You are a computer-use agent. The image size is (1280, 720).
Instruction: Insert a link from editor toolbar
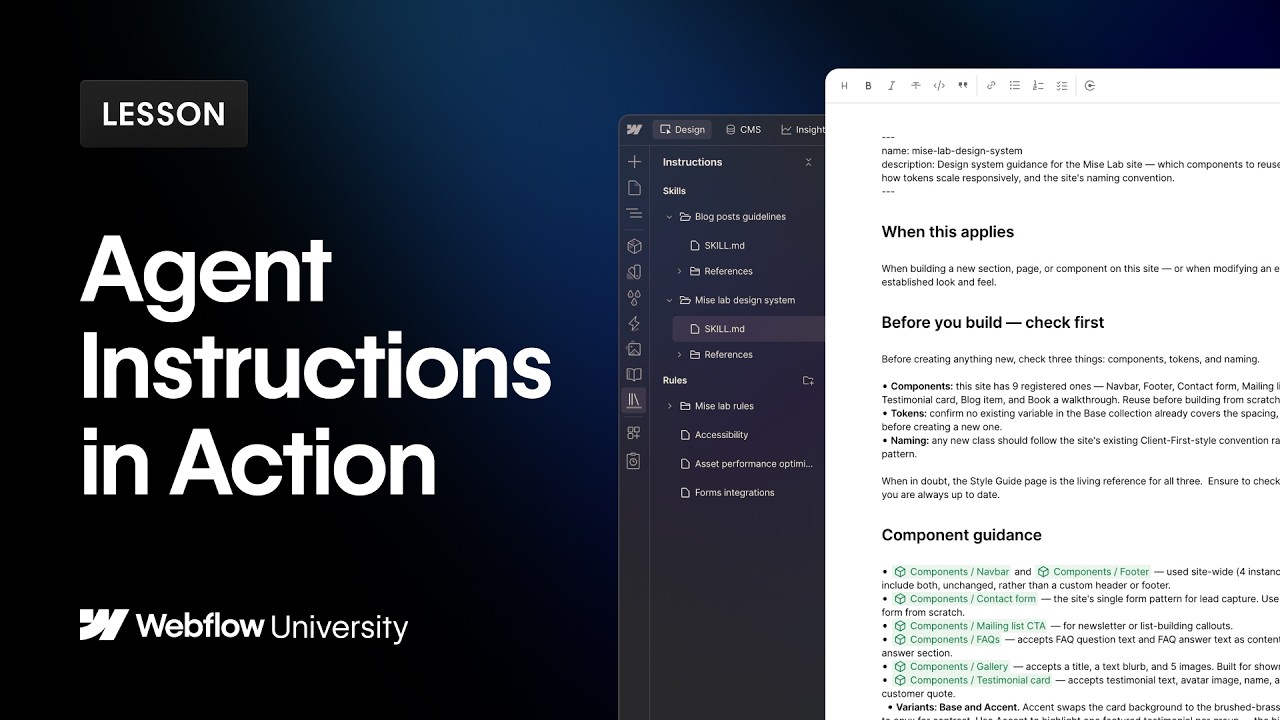tap(991, 86)
